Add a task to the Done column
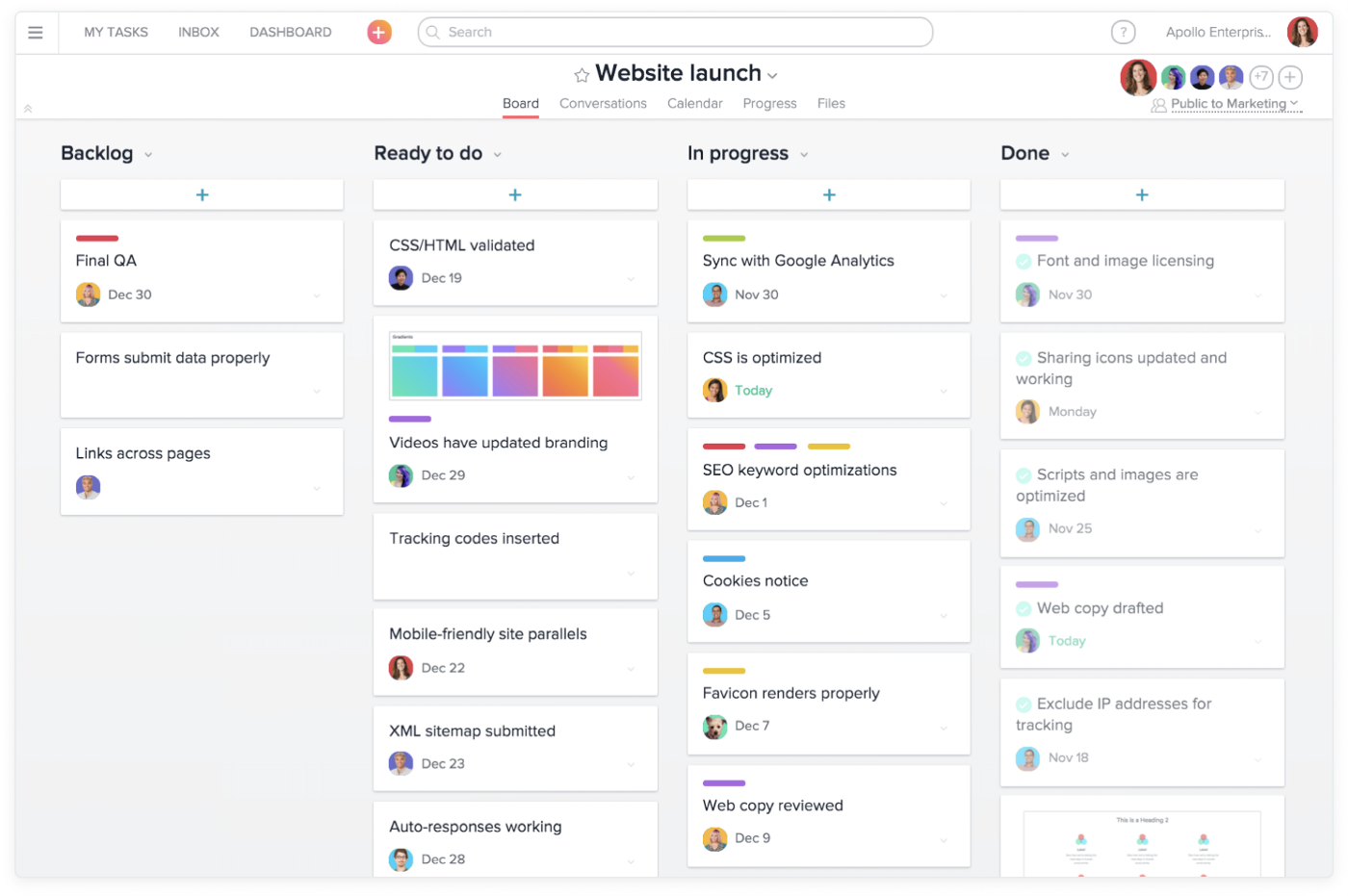1348x896 pixels. 1142,194
